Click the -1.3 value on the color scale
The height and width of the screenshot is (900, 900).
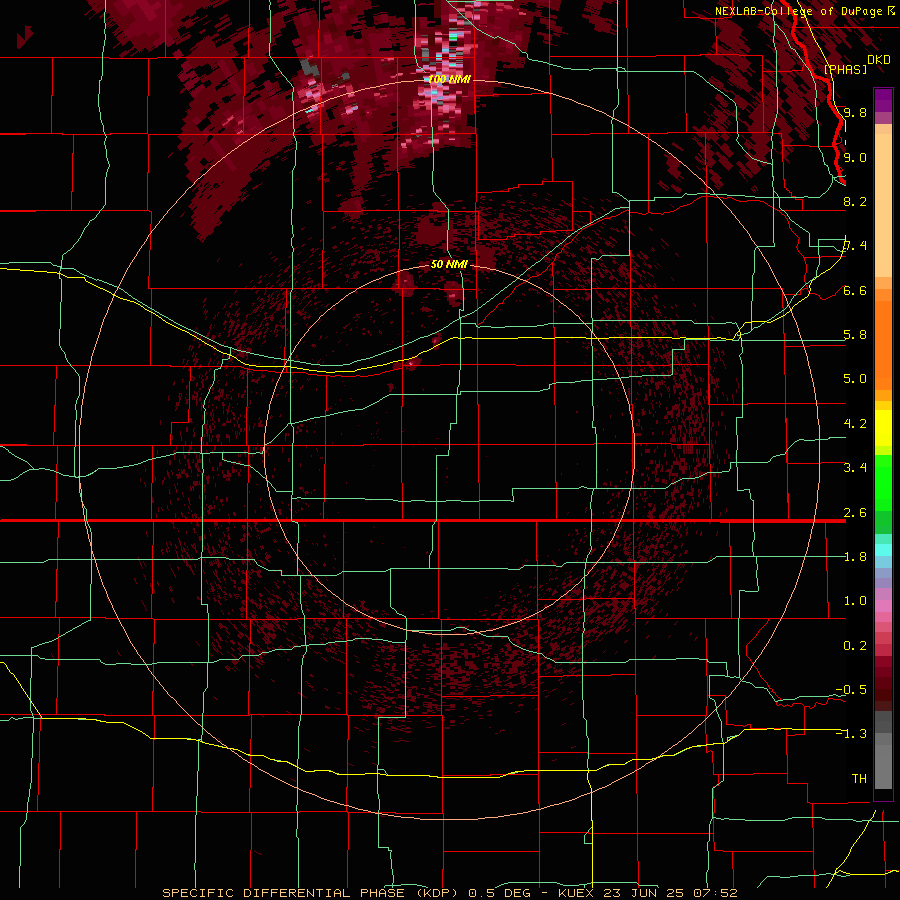pyautogui.click(x=851, y=734)
